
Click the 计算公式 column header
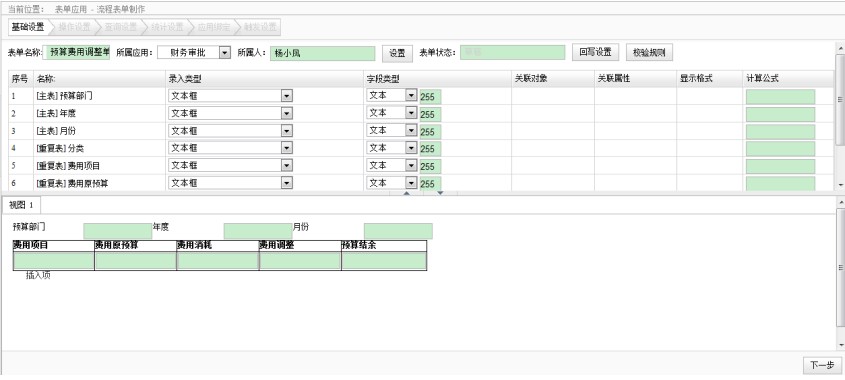[x=788, y=79]
